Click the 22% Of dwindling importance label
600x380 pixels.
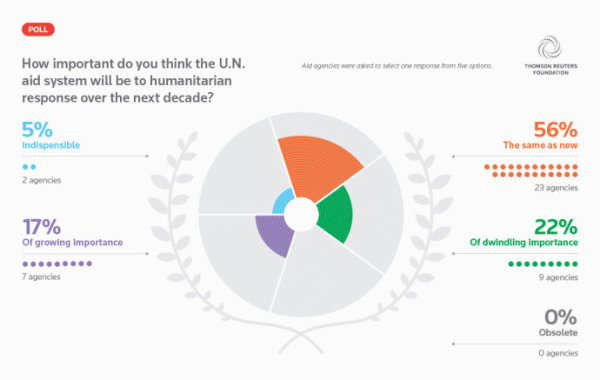[x=523, y=232]
